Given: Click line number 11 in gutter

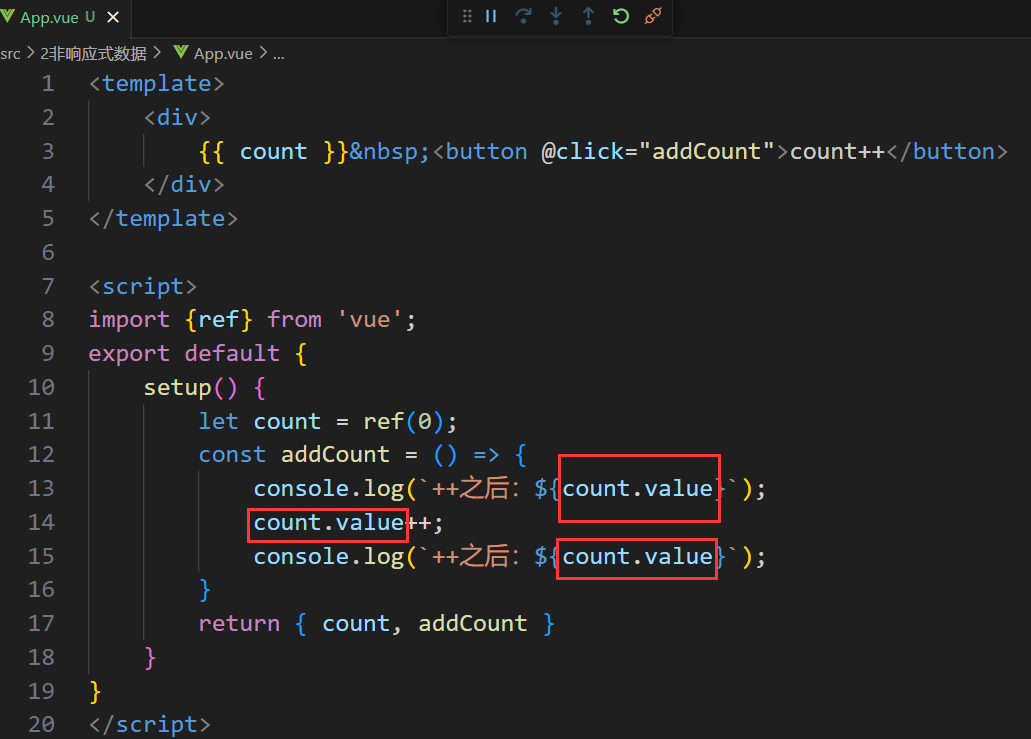Looking at the screenshot, I should pos(41,421).
